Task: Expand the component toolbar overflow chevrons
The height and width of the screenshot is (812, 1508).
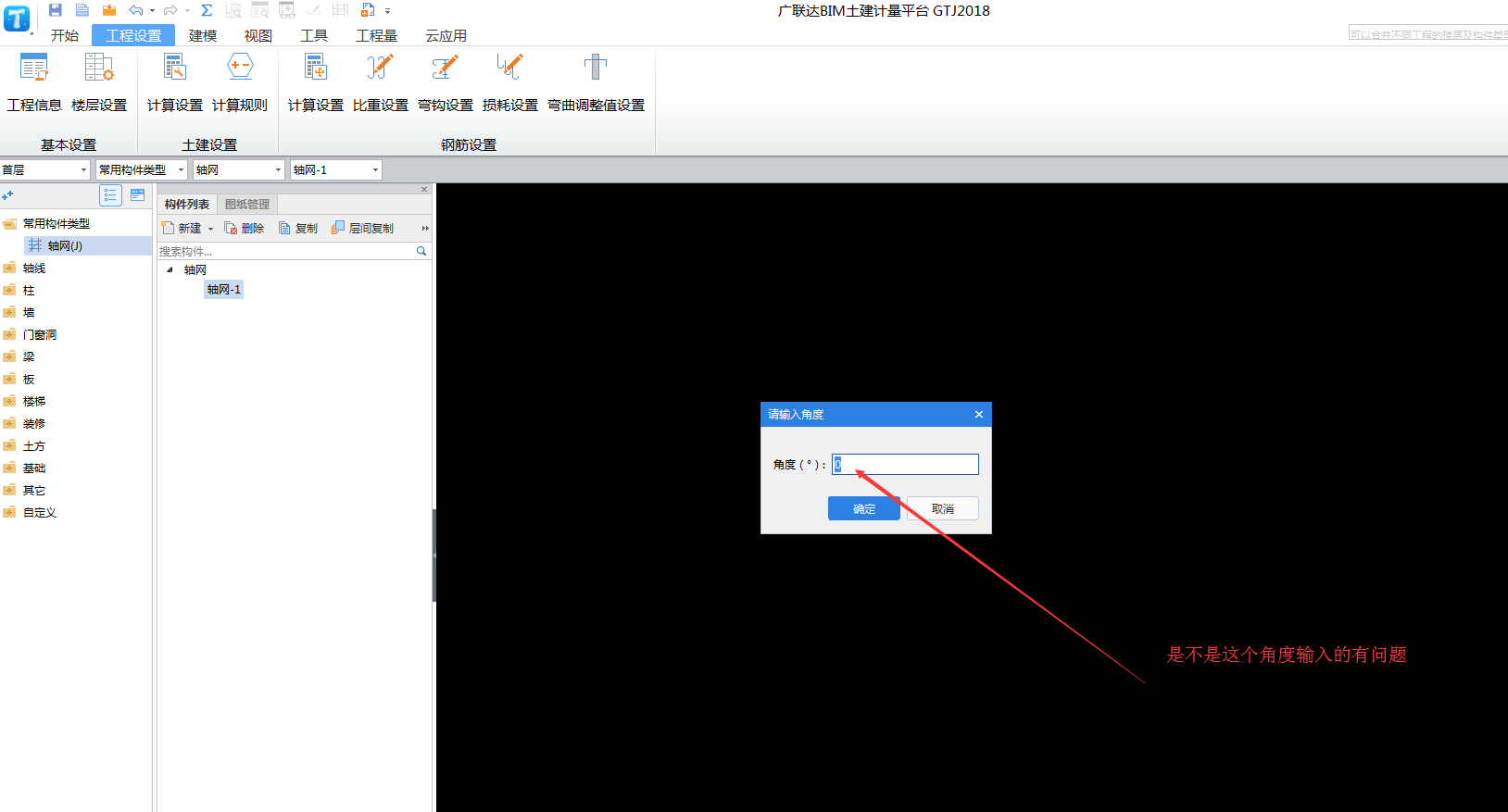Action: (425, 228)
